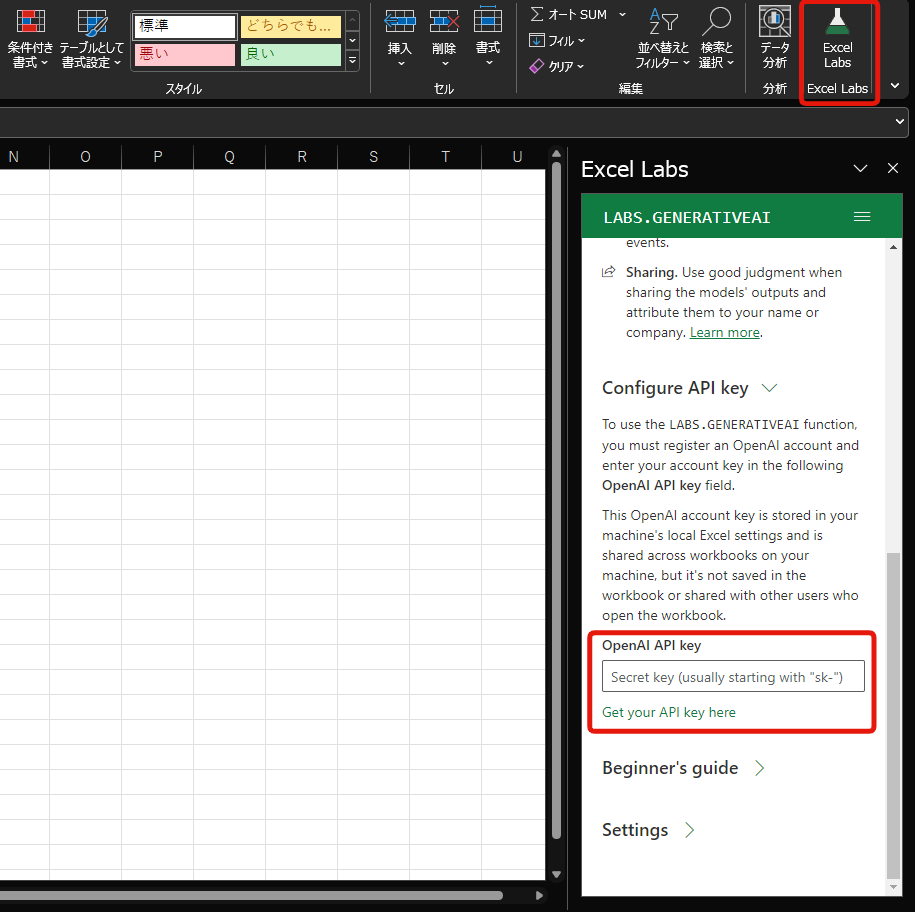The height and width of the screenshot is (912, 915).
Task: Close the Excel Labs task pane
Action: coord(893,169)
